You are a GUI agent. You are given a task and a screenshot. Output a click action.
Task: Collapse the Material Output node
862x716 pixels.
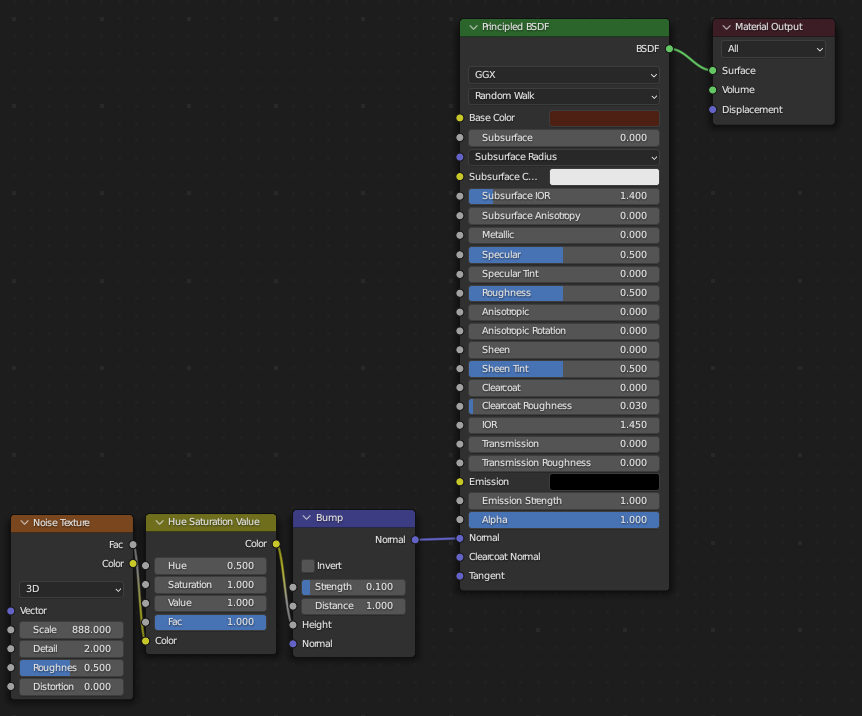726,27
